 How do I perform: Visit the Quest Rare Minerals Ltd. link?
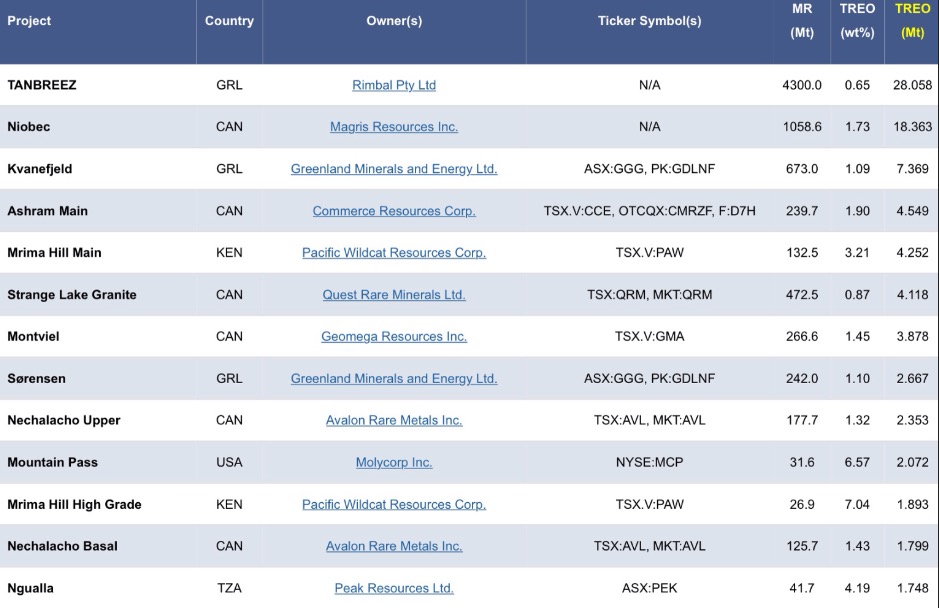394,295
